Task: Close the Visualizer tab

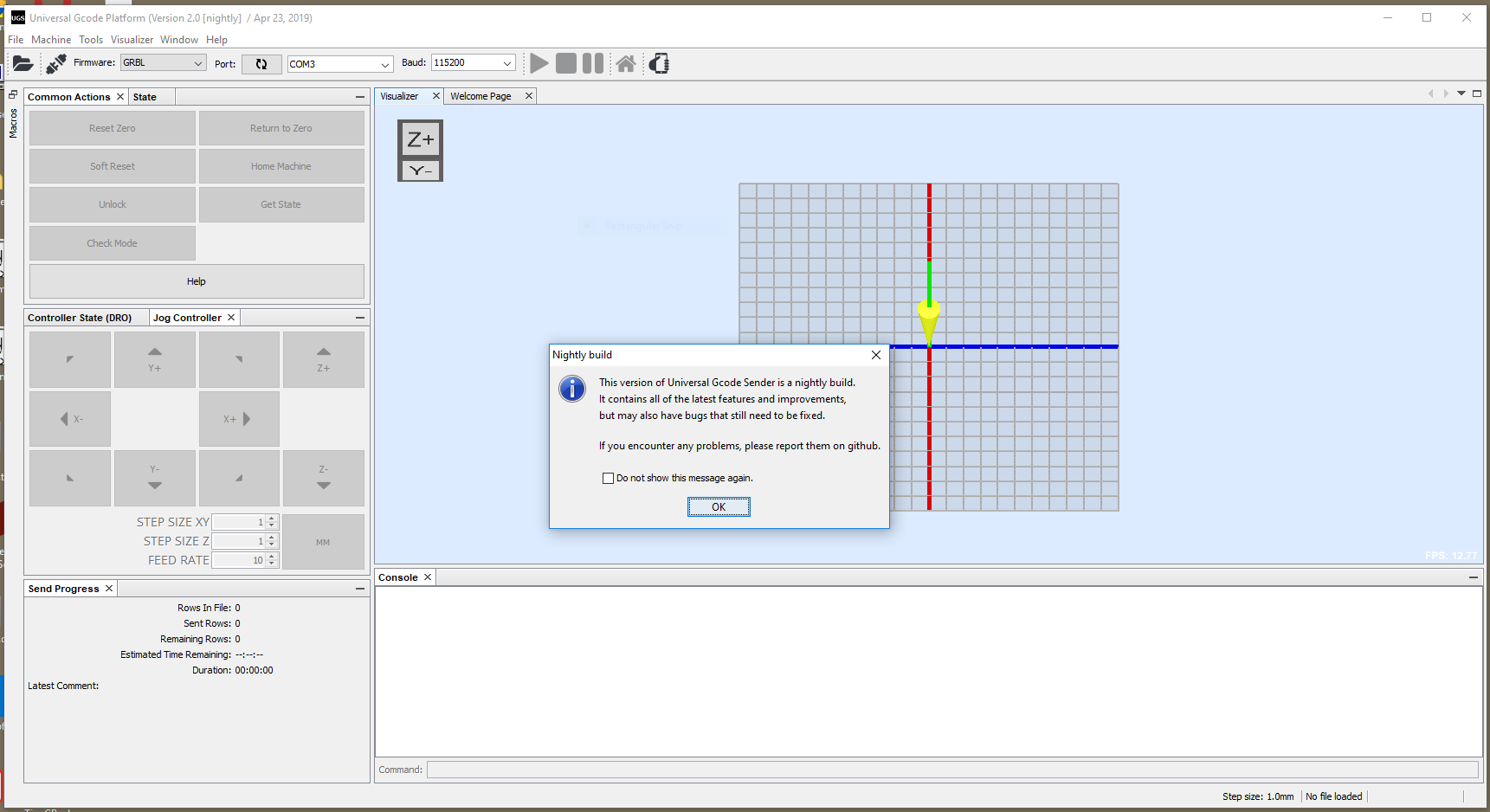Action: coord(436,96)
